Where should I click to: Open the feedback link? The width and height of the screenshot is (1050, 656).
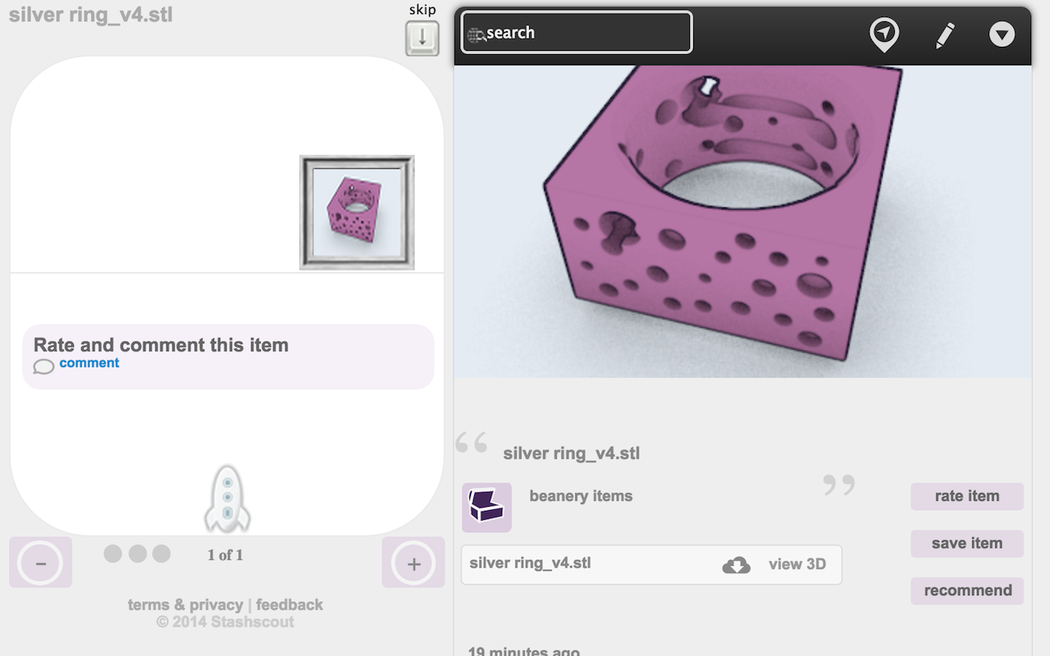(x=289, y=605)
